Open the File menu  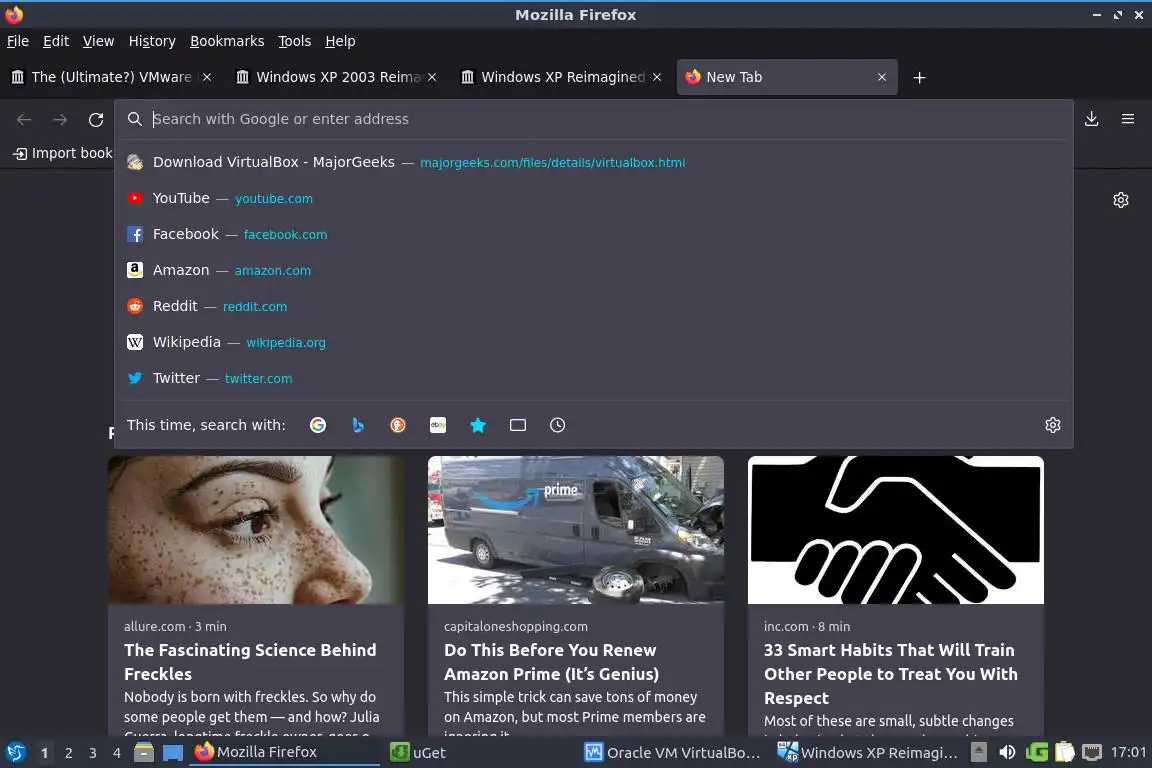pyautogui.click(x=18, y=41)
